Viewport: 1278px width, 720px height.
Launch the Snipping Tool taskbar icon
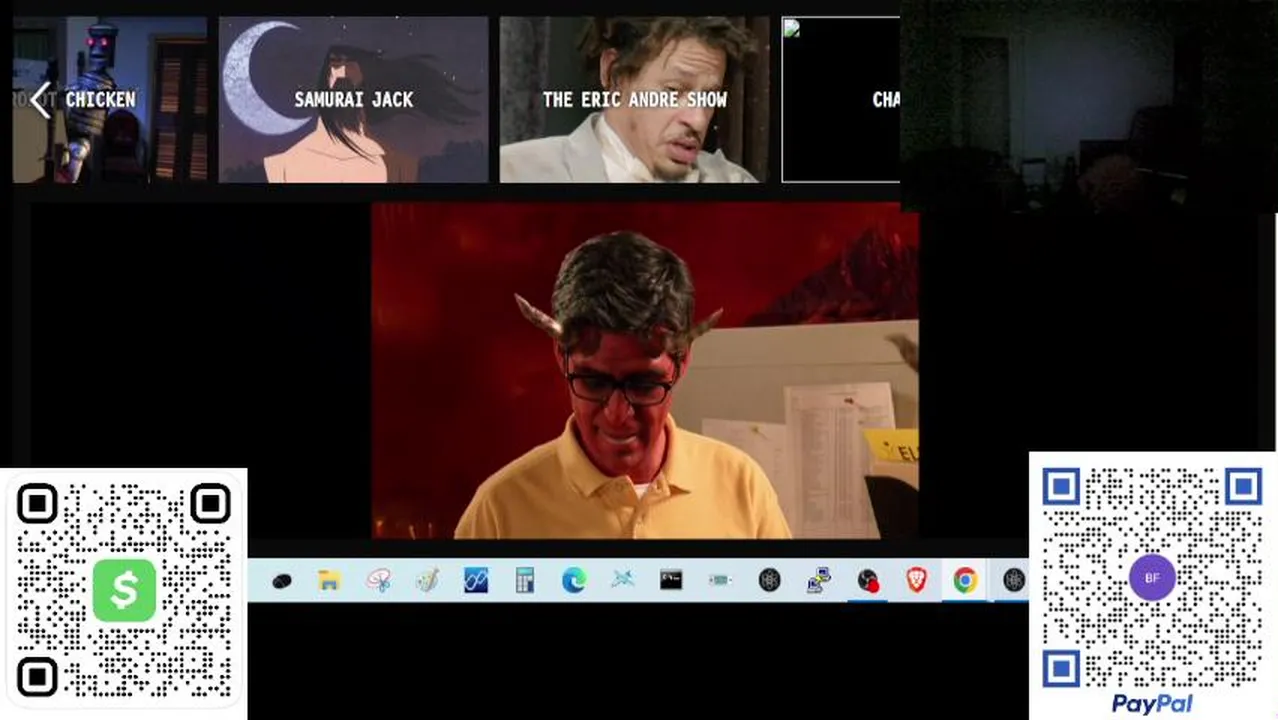378,580
